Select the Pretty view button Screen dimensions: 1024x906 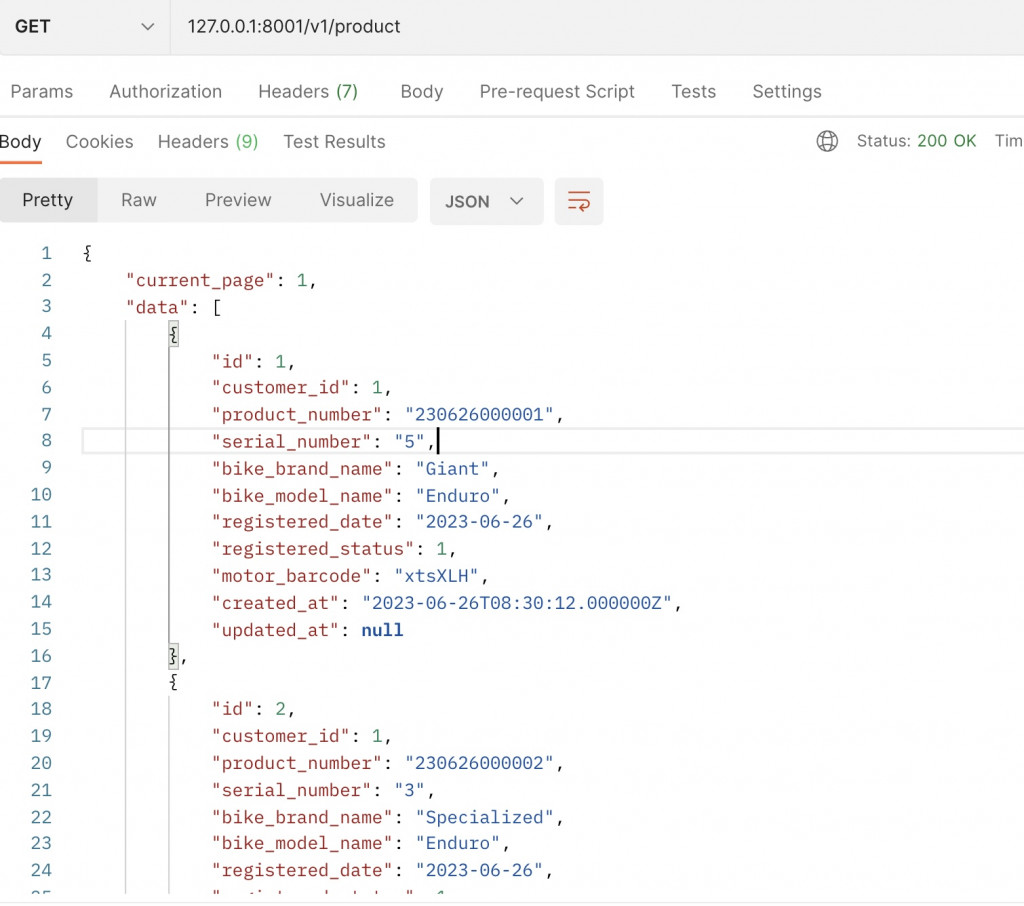pos(48,200)
